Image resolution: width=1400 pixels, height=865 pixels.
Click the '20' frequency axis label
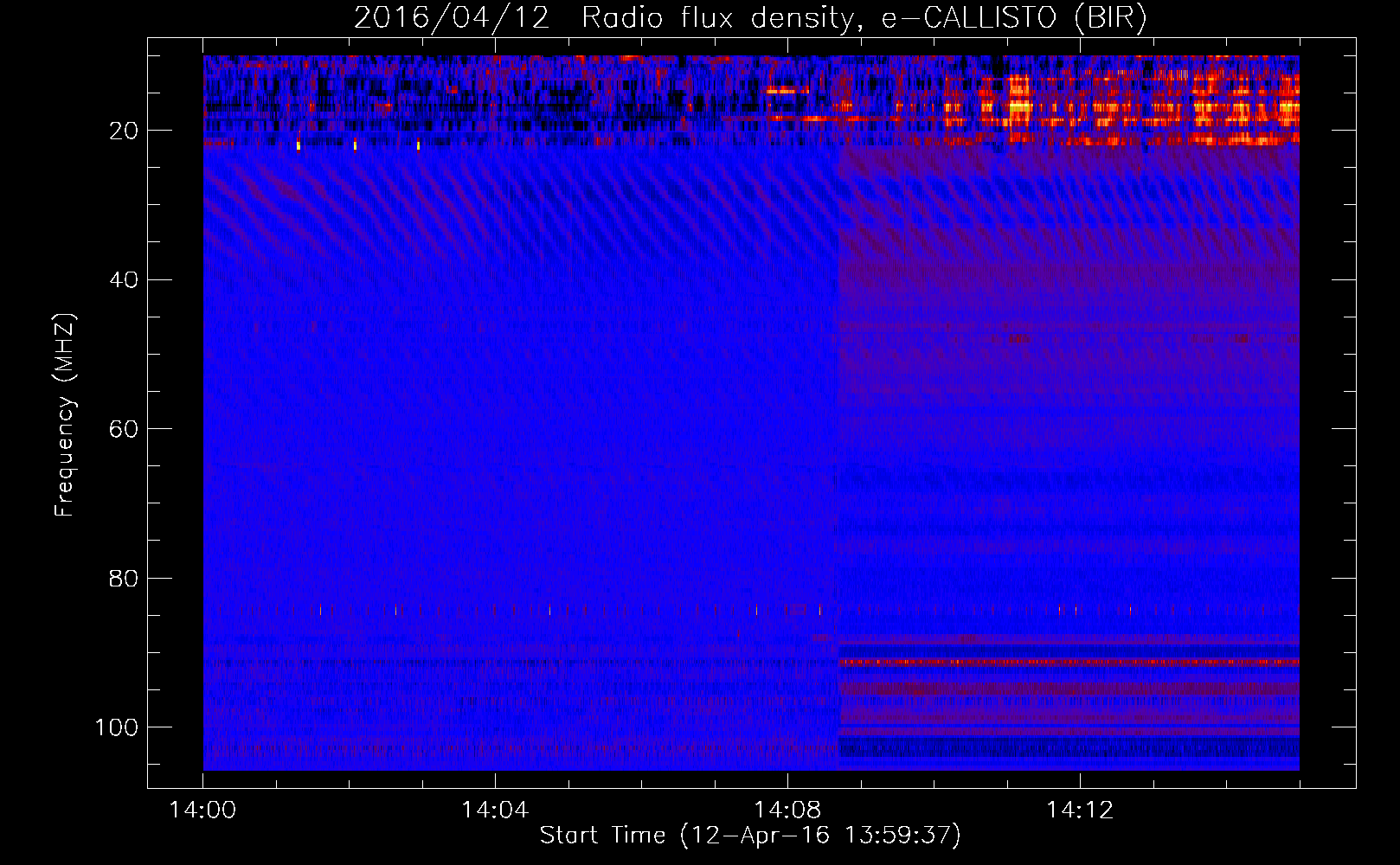[x=124, y=131]
